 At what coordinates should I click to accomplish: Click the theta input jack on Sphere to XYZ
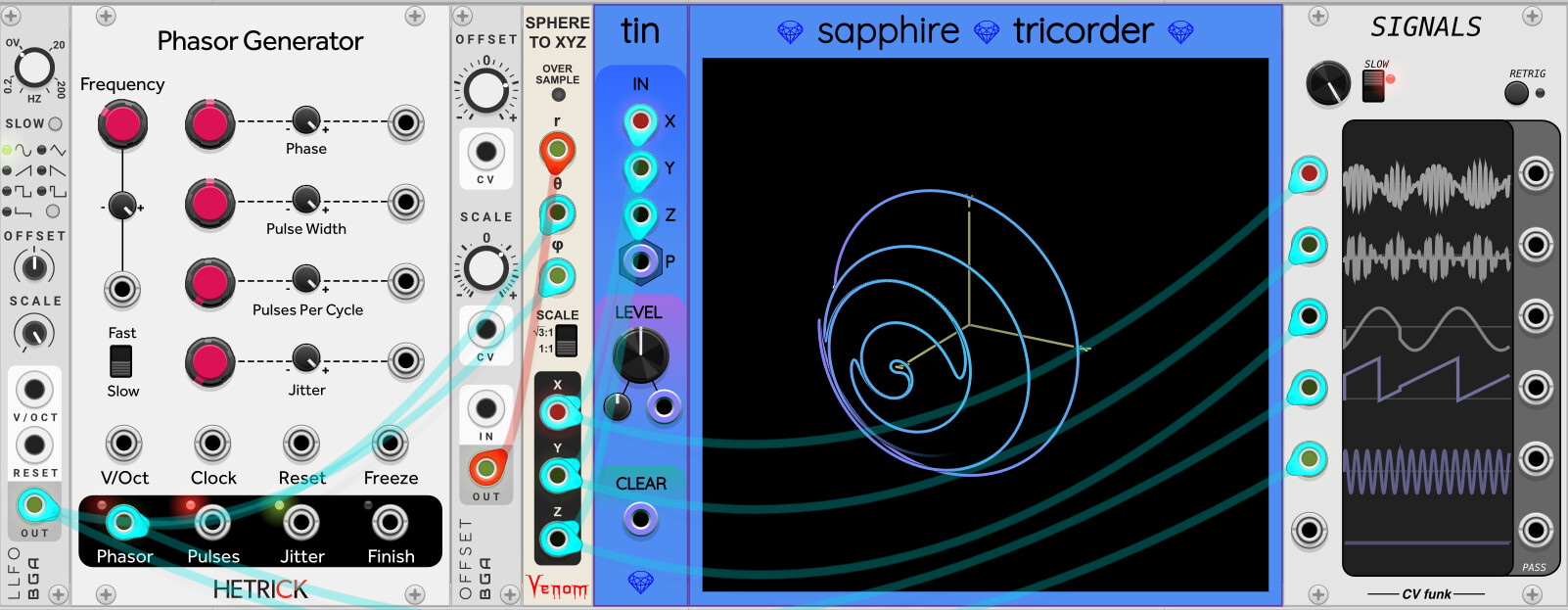557,212
